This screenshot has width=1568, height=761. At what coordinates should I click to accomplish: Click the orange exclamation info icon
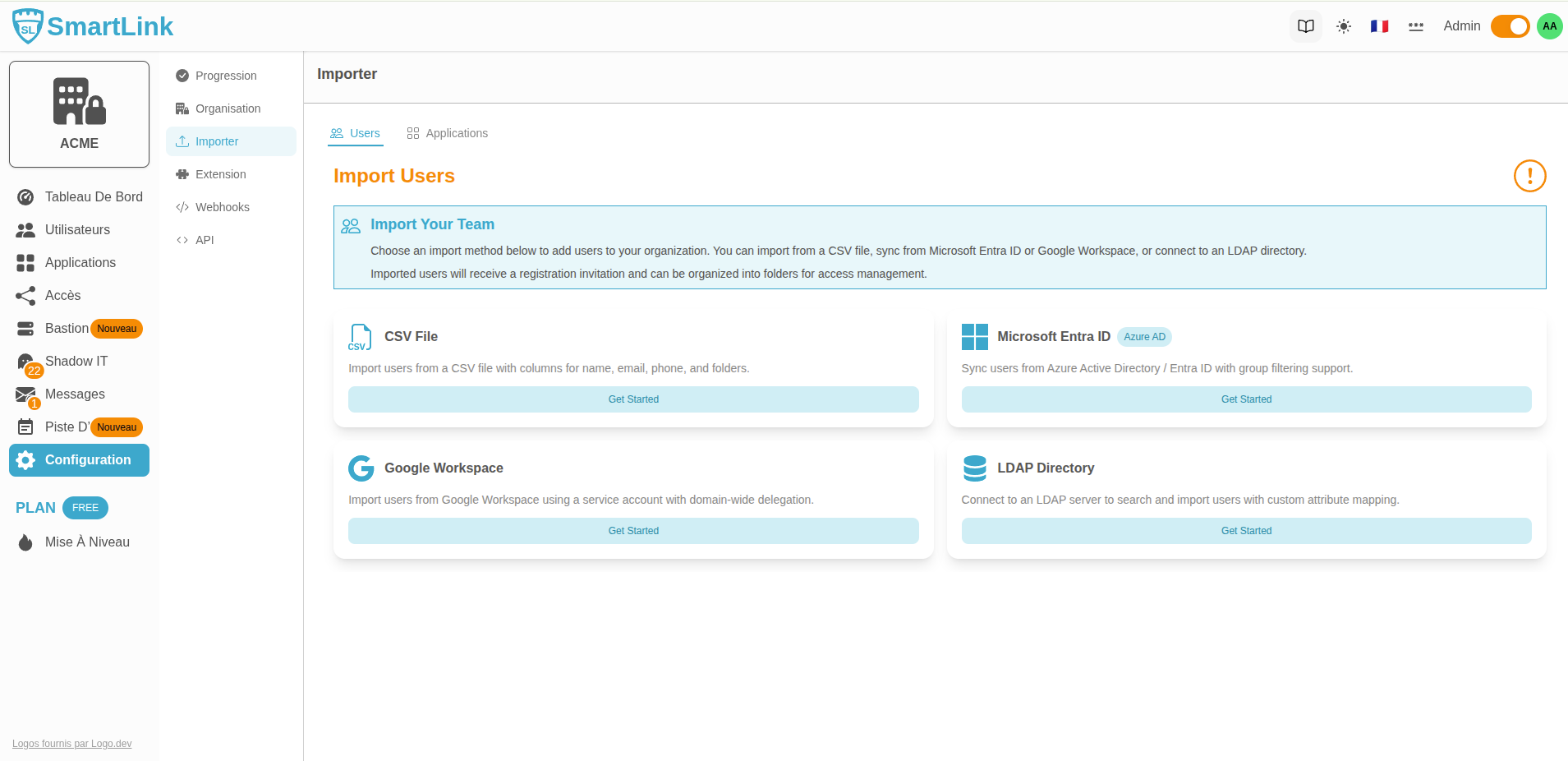[1529, 176]
